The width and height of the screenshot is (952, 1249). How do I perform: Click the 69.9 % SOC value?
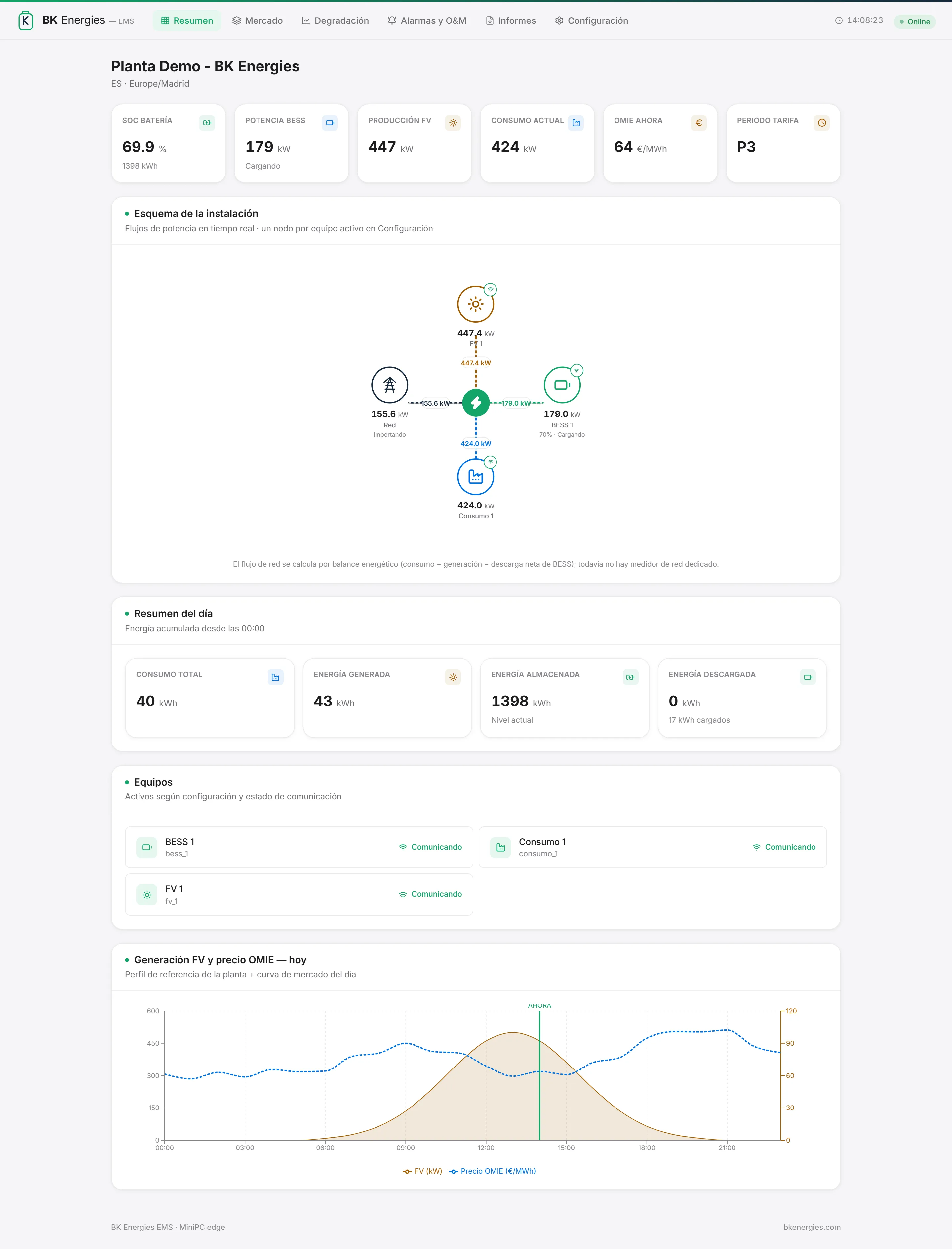coord(144,147)
